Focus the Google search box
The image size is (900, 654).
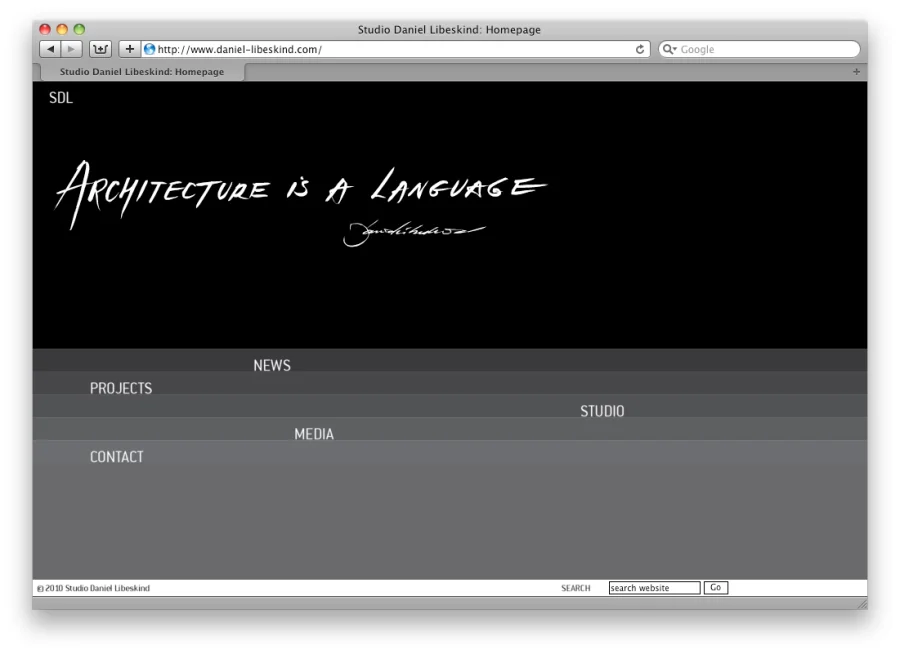point(765,49)
